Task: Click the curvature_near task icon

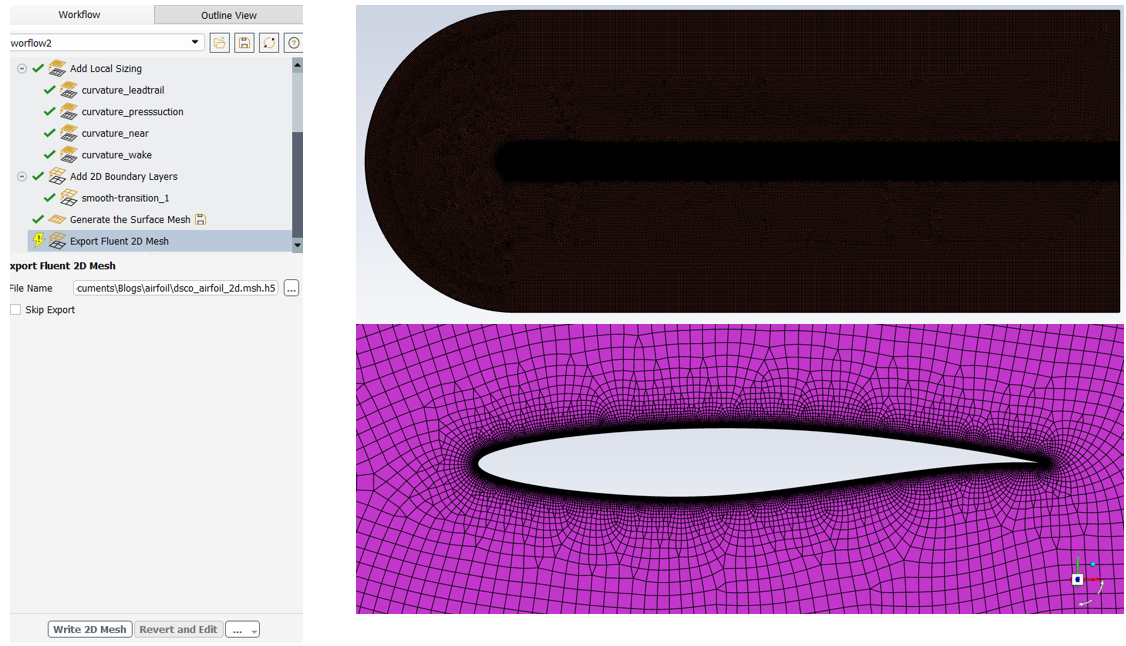Action: tap(69, 133)
